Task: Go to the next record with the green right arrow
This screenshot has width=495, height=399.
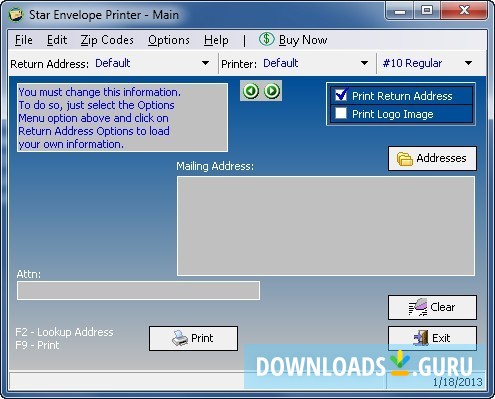Action: click(x=272, y=91)
